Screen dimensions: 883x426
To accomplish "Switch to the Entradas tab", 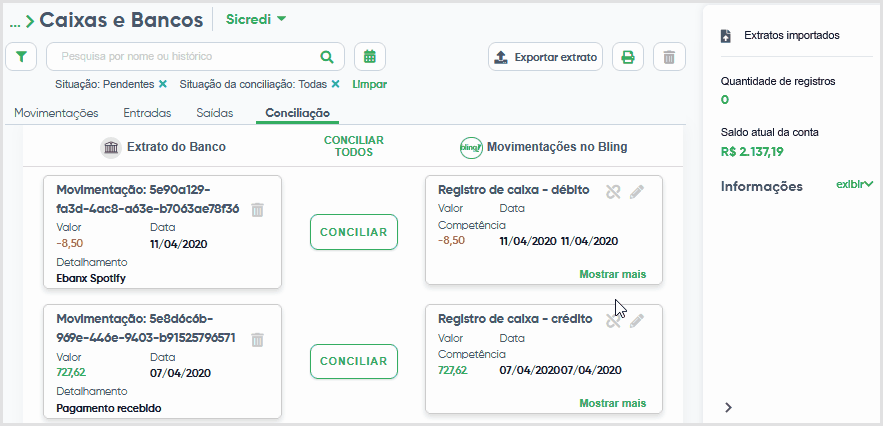I will click(147, 113).
